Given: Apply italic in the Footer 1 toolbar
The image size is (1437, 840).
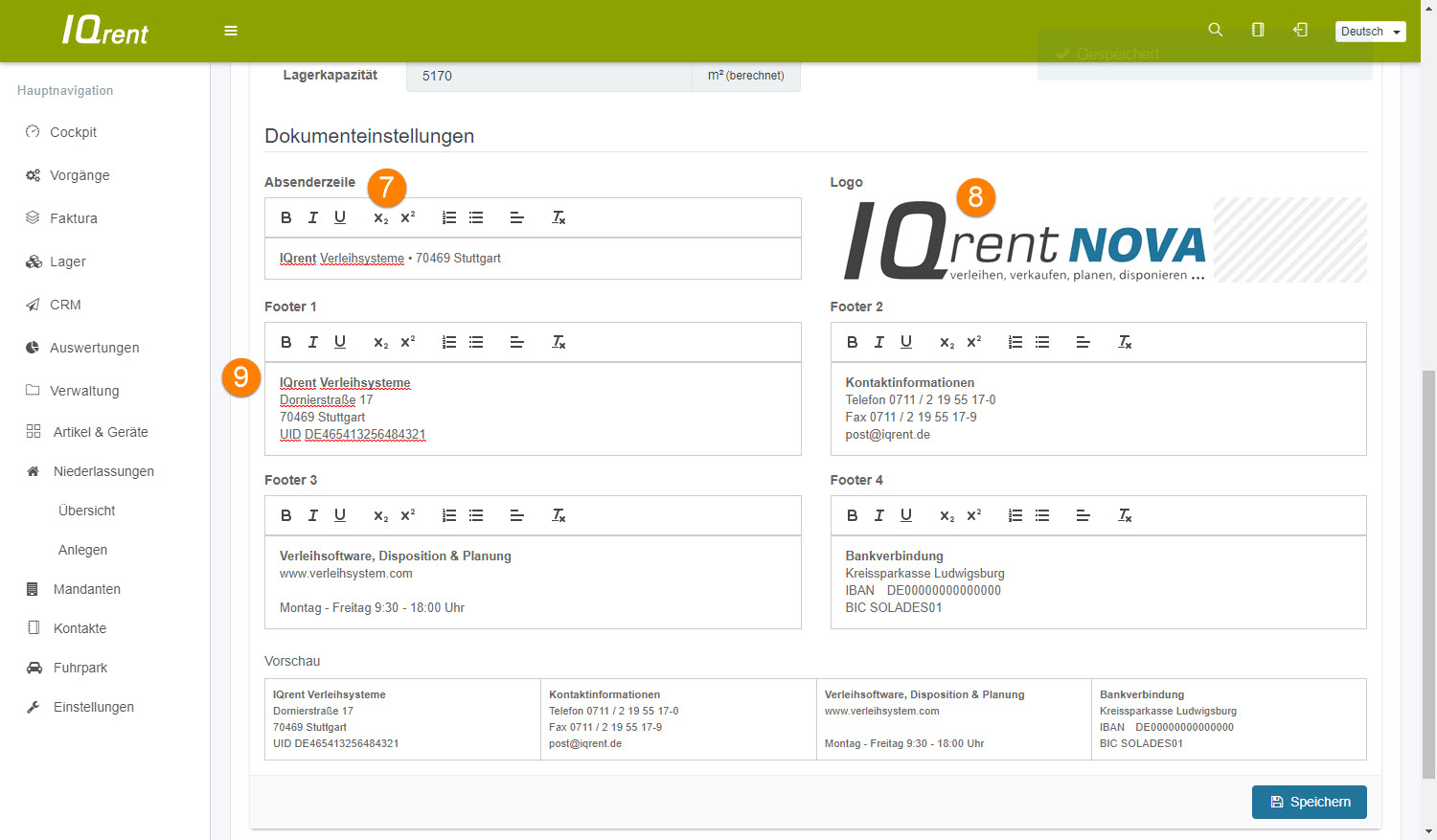Looking at the screenshot, I should (312, 342).
